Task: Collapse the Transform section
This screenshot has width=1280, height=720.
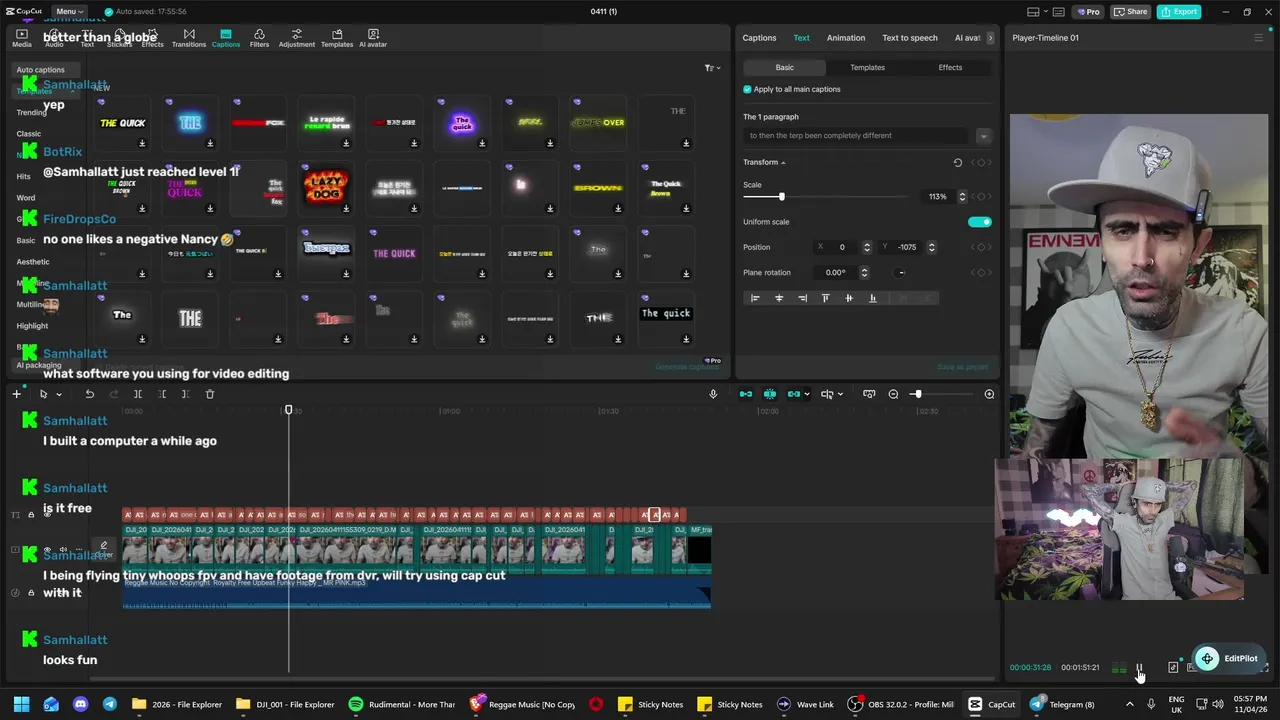Action: (x=783, y=162)
